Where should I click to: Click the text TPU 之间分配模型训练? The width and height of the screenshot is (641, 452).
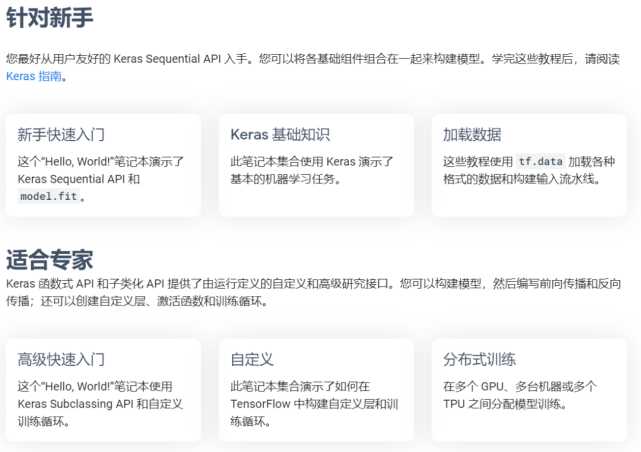502,404
